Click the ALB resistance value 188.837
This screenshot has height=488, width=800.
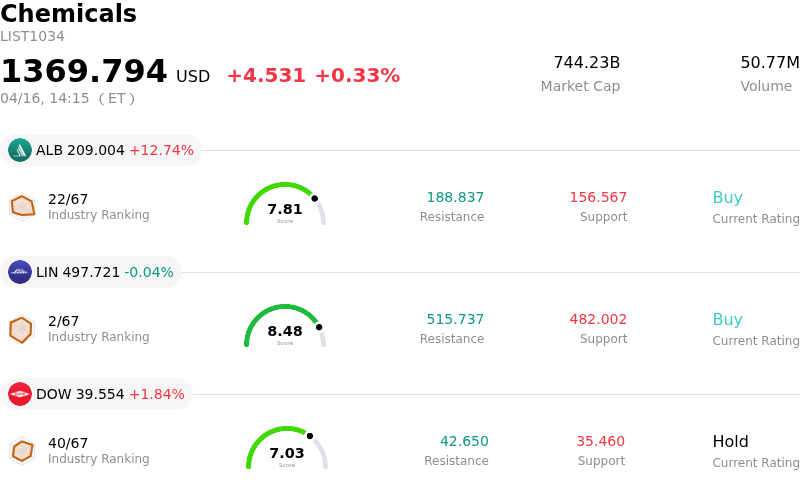(455, 198)
